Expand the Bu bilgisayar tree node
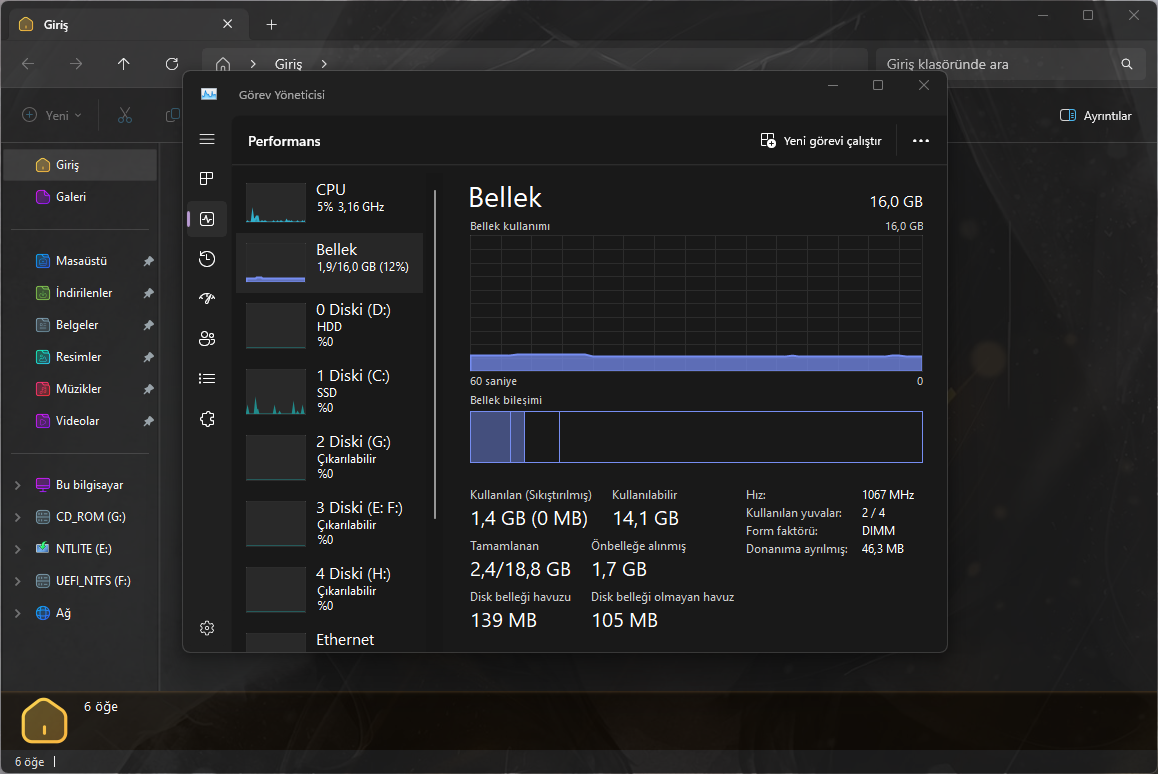 point(17,485)
